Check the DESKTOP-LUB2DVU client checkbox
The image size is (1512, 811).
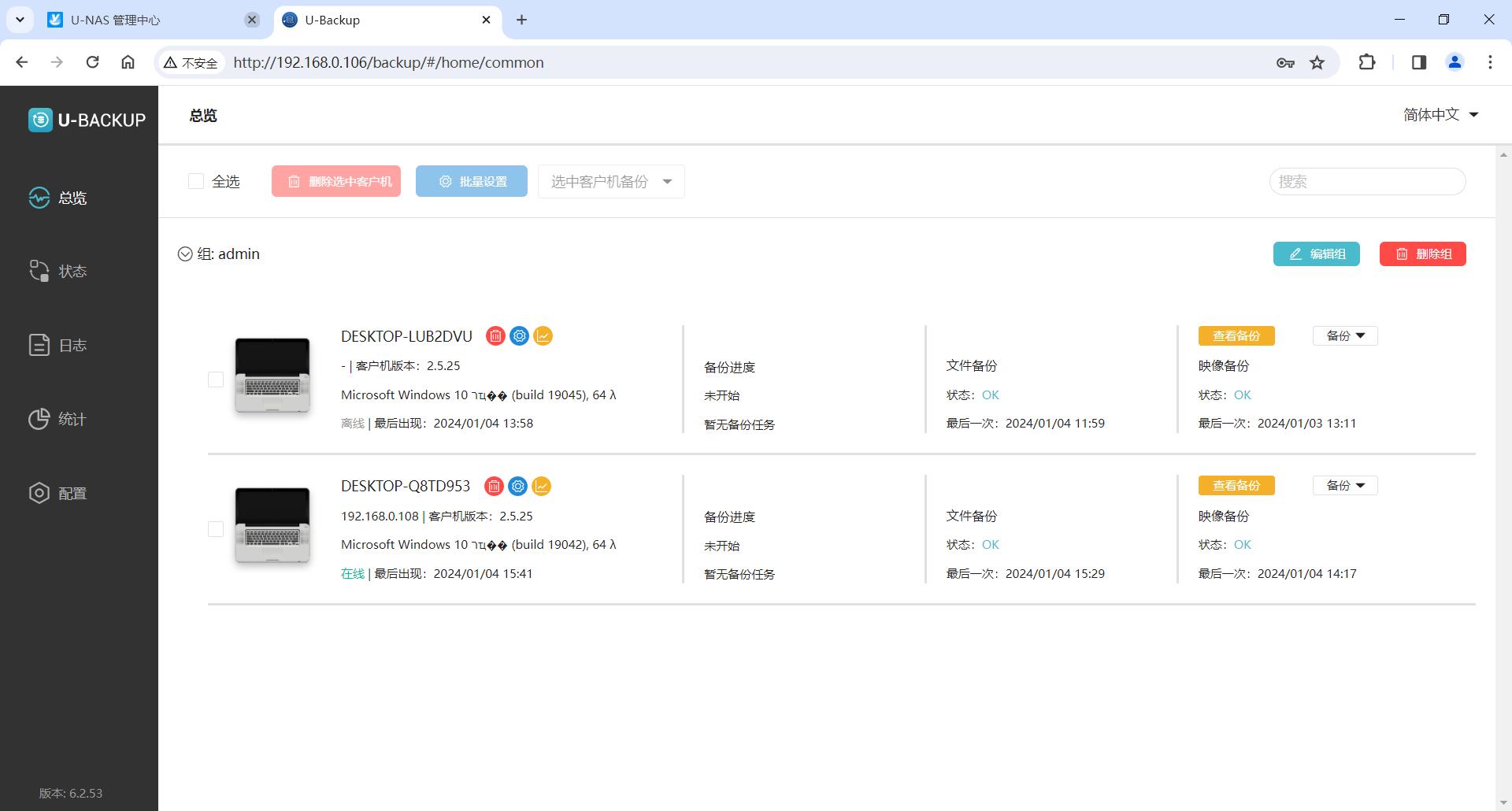(216, 379)
